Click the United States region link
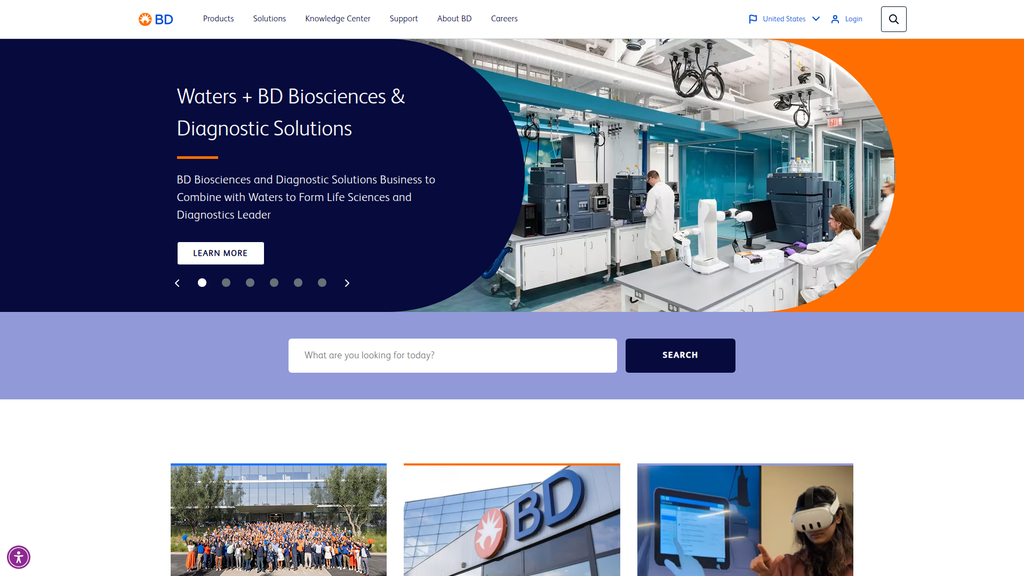1024x576 pixels. pyautogui.click(x=784, y=19)
